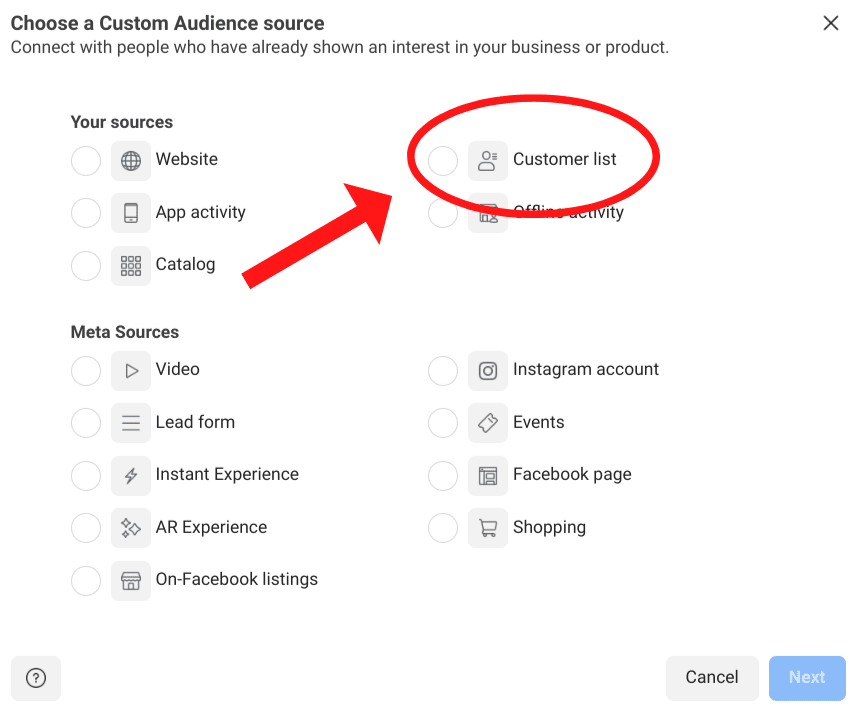Image resolution: width=852 pixels, height=707 pixels.
Task: Click the Next button
Action: (x=806, y=678)
